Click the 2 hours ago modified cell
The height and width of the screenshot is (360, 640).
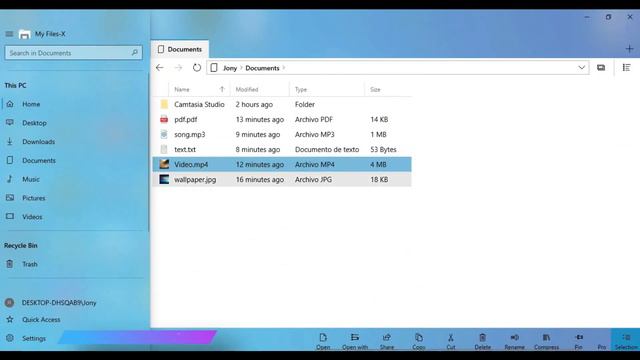coord(254,104)
